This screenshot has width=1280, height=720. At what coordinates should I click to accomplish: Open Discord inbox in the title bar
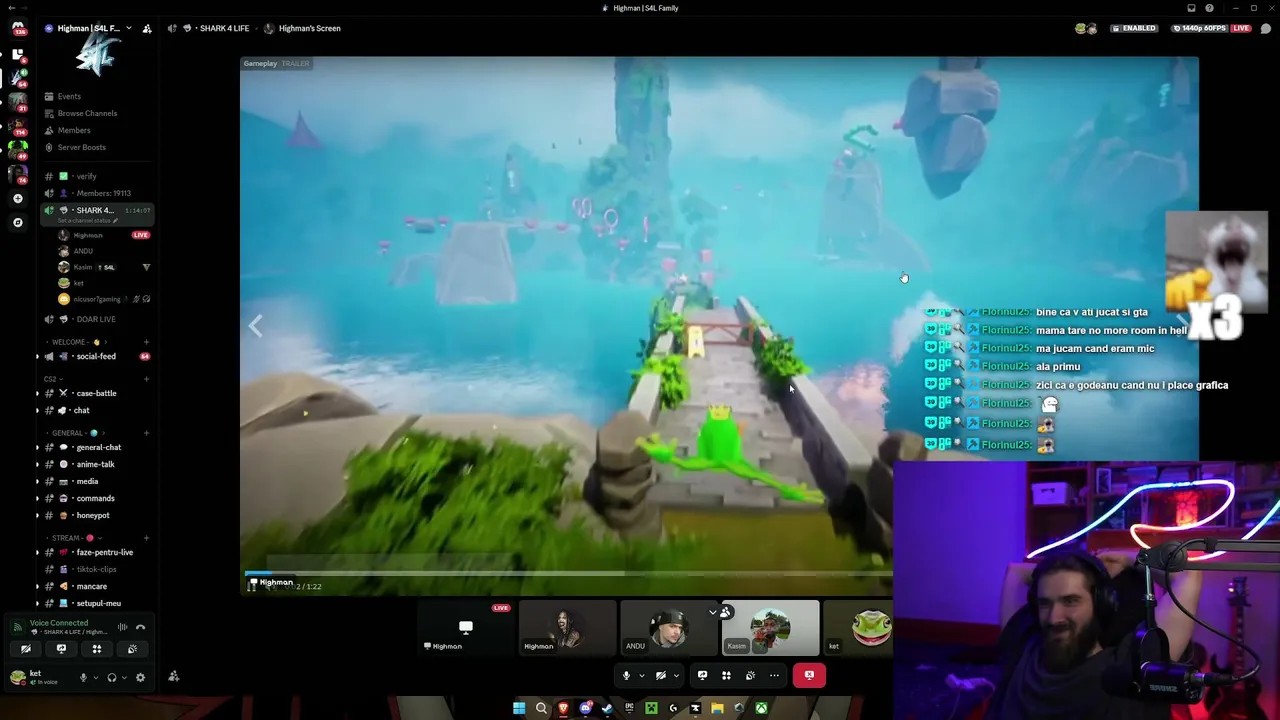(x=1191, y=8)
